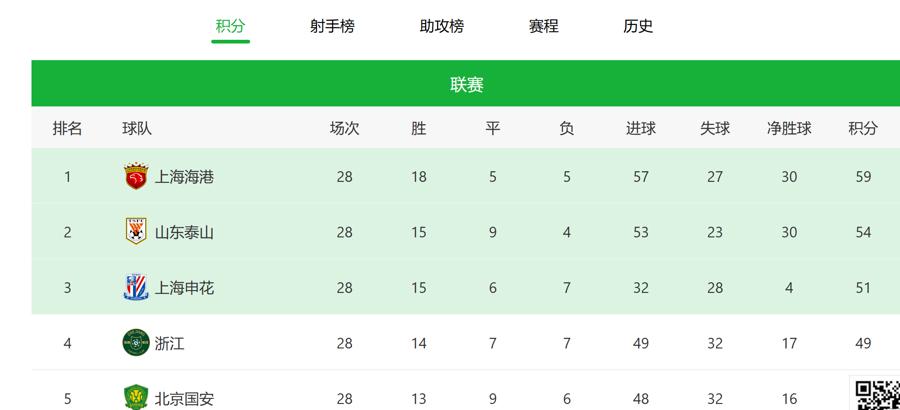900x410 pixels.
Task: Switch to the 助攻榜 tab
Action: pos(441,26)
